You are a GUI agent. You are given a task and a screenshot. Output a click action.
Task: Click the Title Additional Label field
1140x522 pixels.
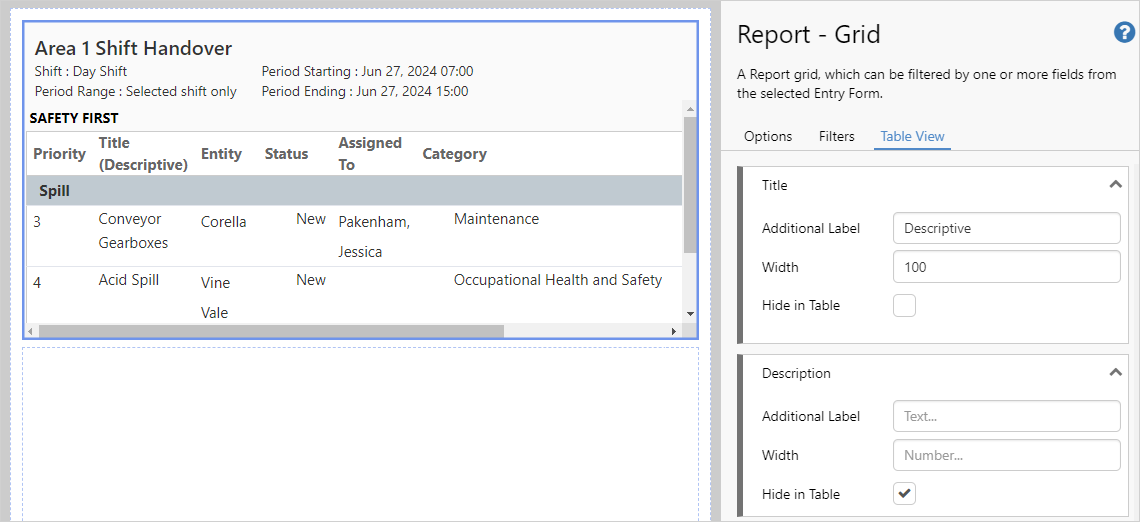tap(1006, 228)
